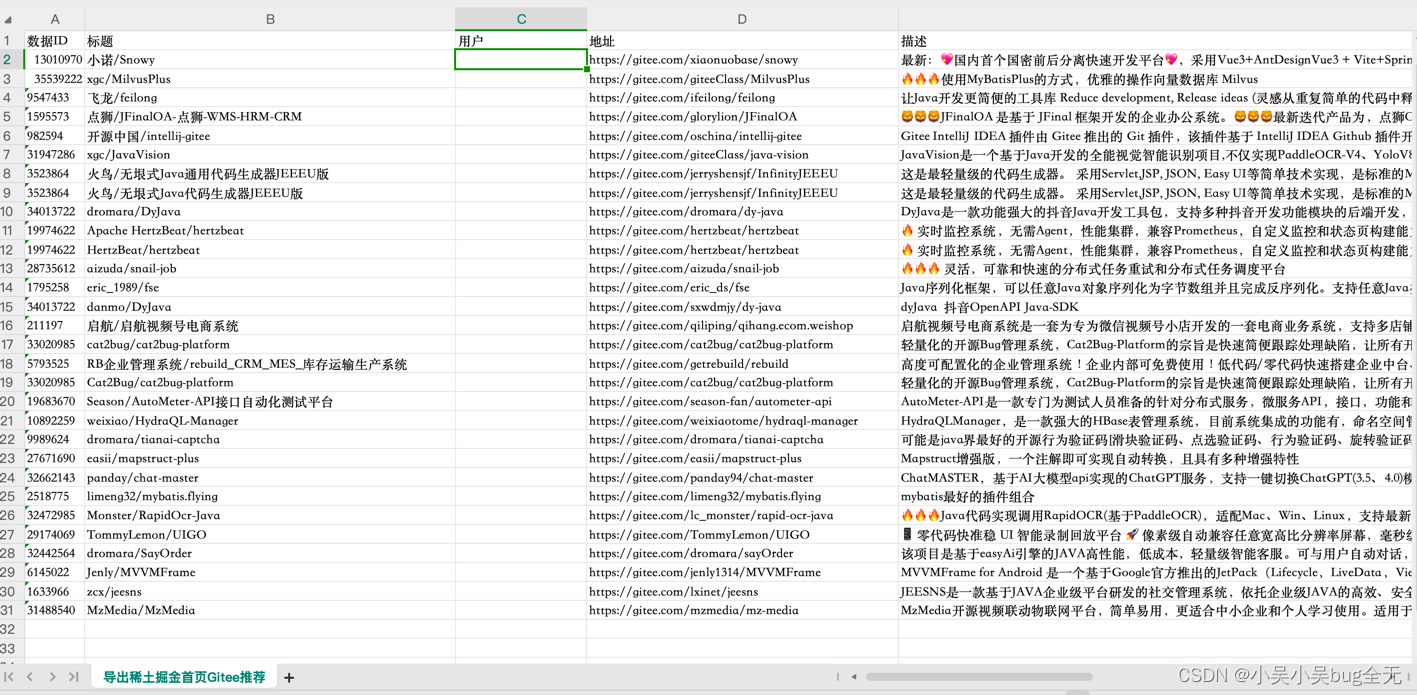Open link https://gitee.com/mzmedia/mz-media
Viewport: 1417px width, 695px height.
pyautogui.click(x=693, y=610)
